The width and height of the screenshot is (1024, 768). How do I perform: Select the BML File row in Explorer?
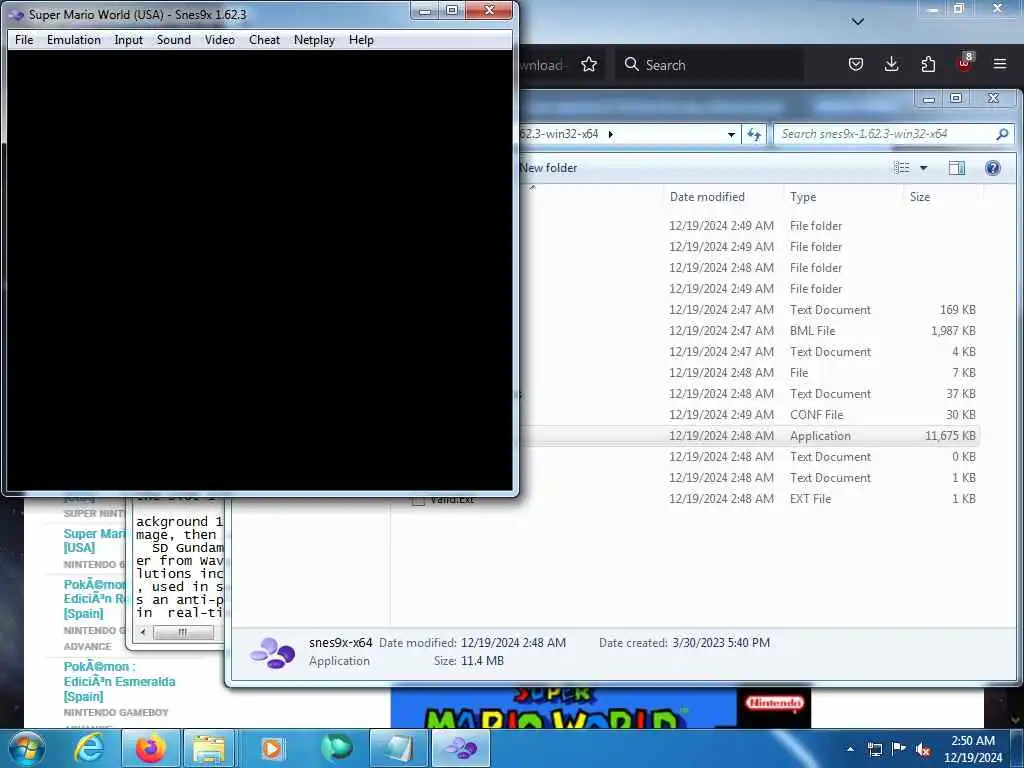point(750,330)
